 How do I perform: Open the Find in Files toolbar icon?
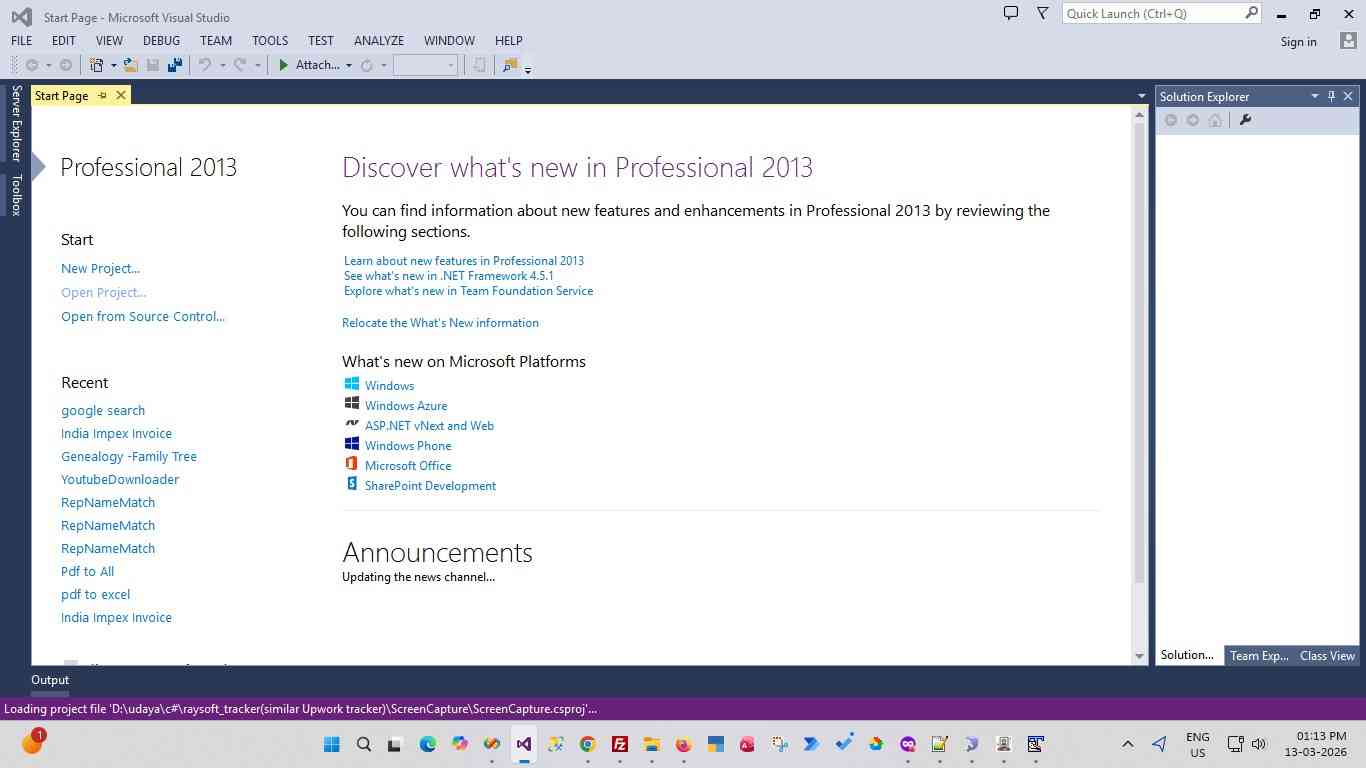510,65
